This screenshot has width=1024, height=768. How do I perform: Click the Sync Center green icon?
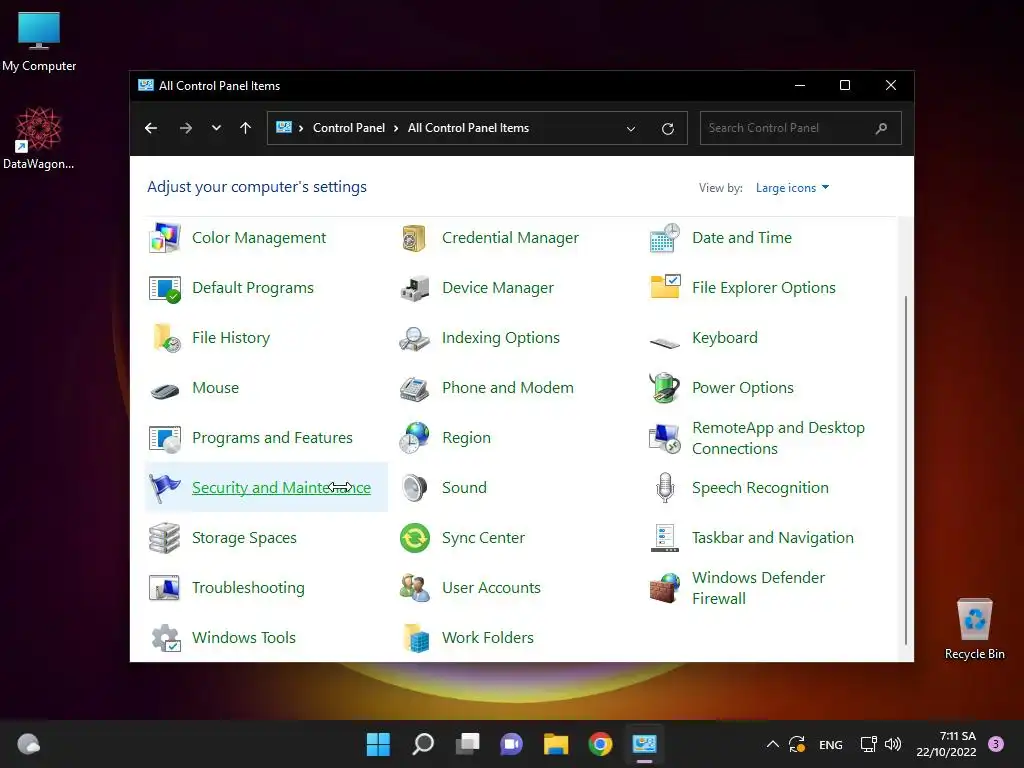point(414,538)
